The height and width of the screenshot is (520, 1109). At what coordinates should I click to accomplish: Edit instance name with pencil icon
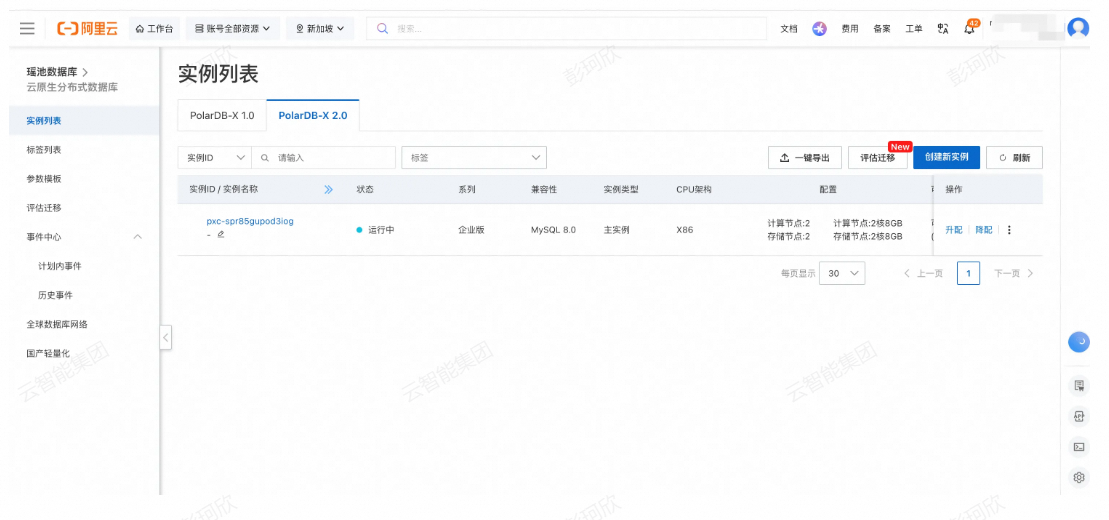click(221, 234)
